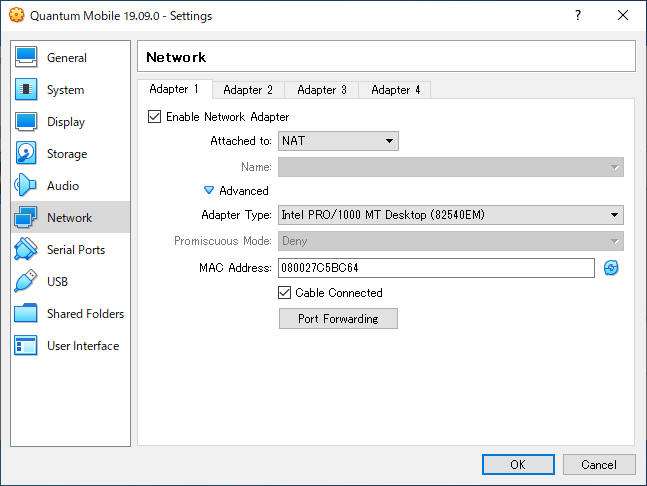Switch to the Adapter 4 tab
The height and width of the screenshot is (486, 647).
click(395, 90)
